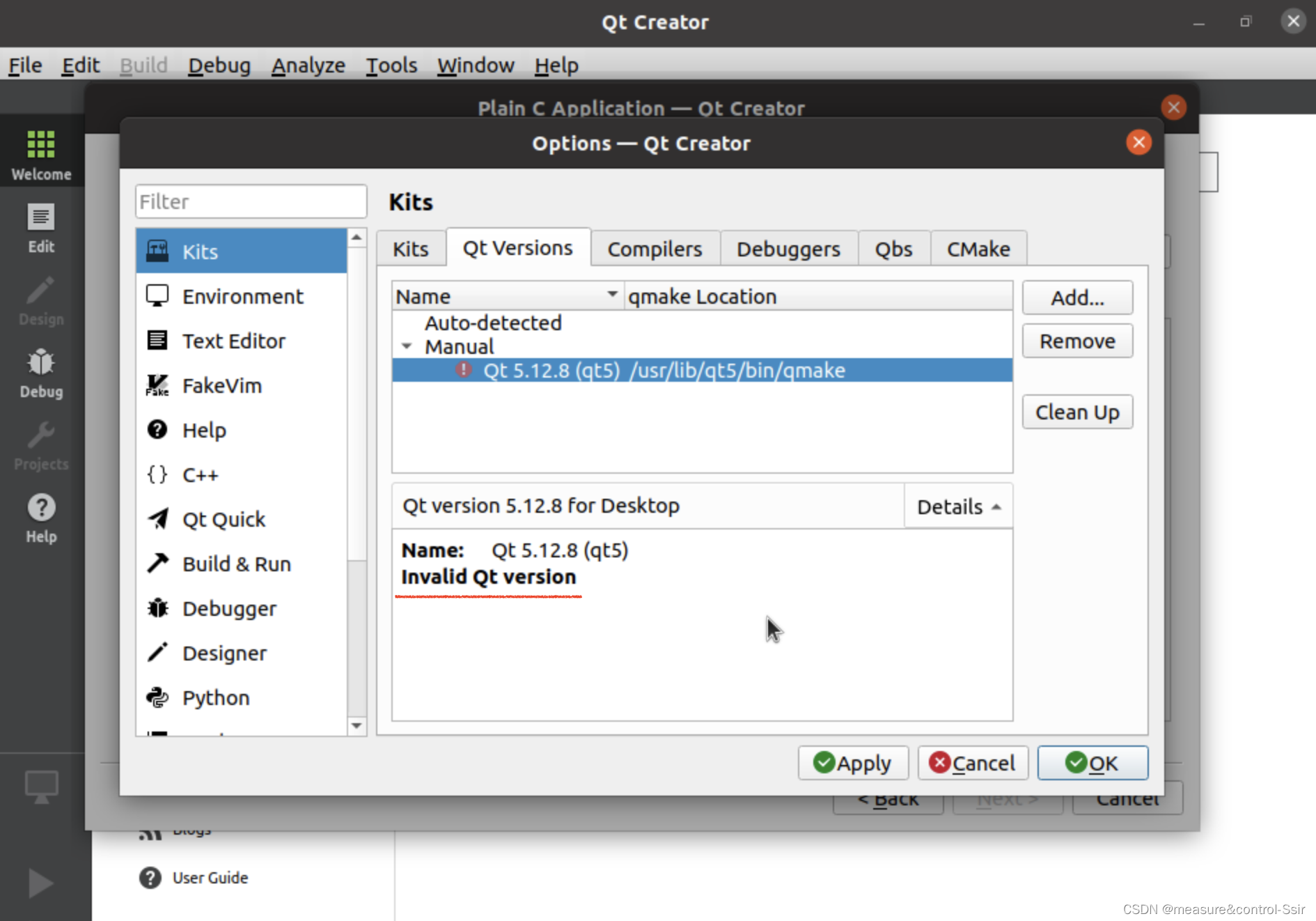The image size is (1316, 921).
Task: Collapse the Details panel
Action: click(957, 506)
